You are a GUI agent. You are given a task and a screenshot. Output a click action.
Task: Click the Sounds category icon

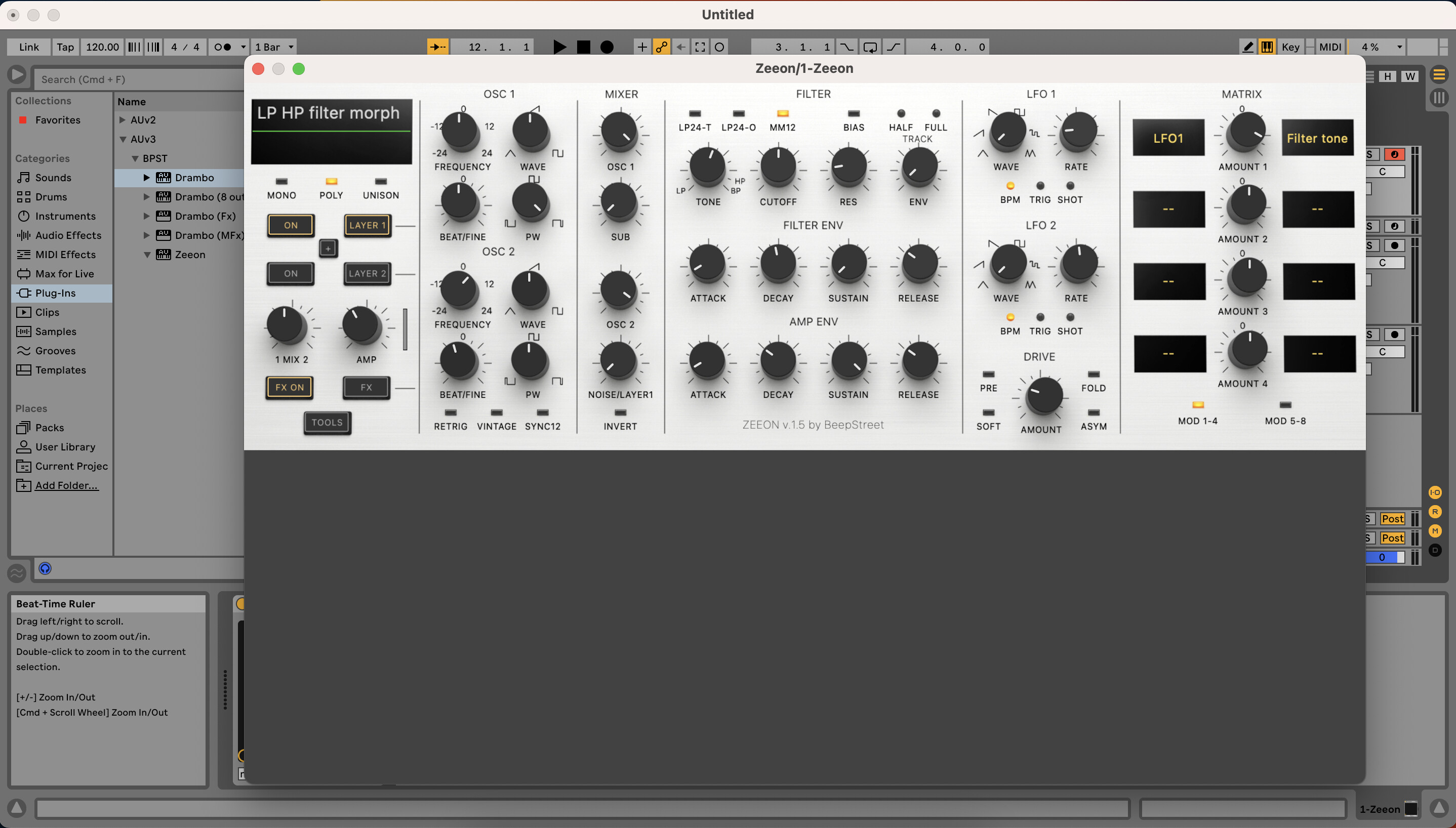(x=23, y=178)
